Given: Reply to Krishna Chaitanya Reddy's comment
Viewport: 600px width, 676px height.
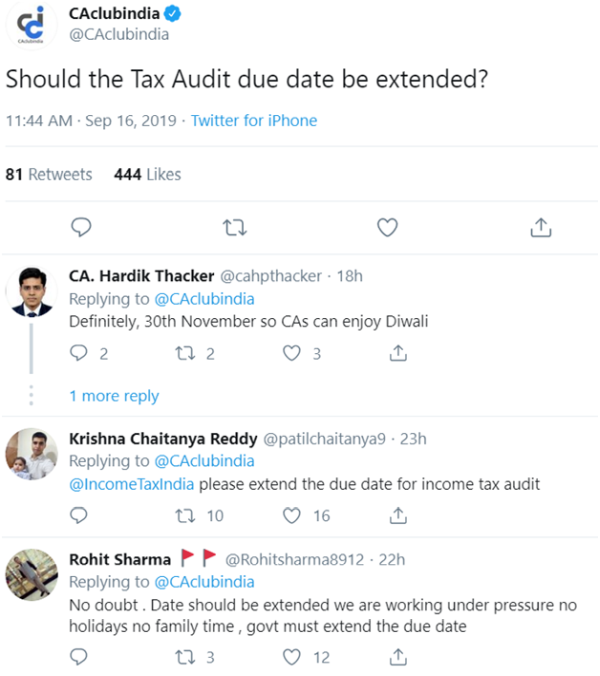Looking at the screenshot, I should pos(79,516).
